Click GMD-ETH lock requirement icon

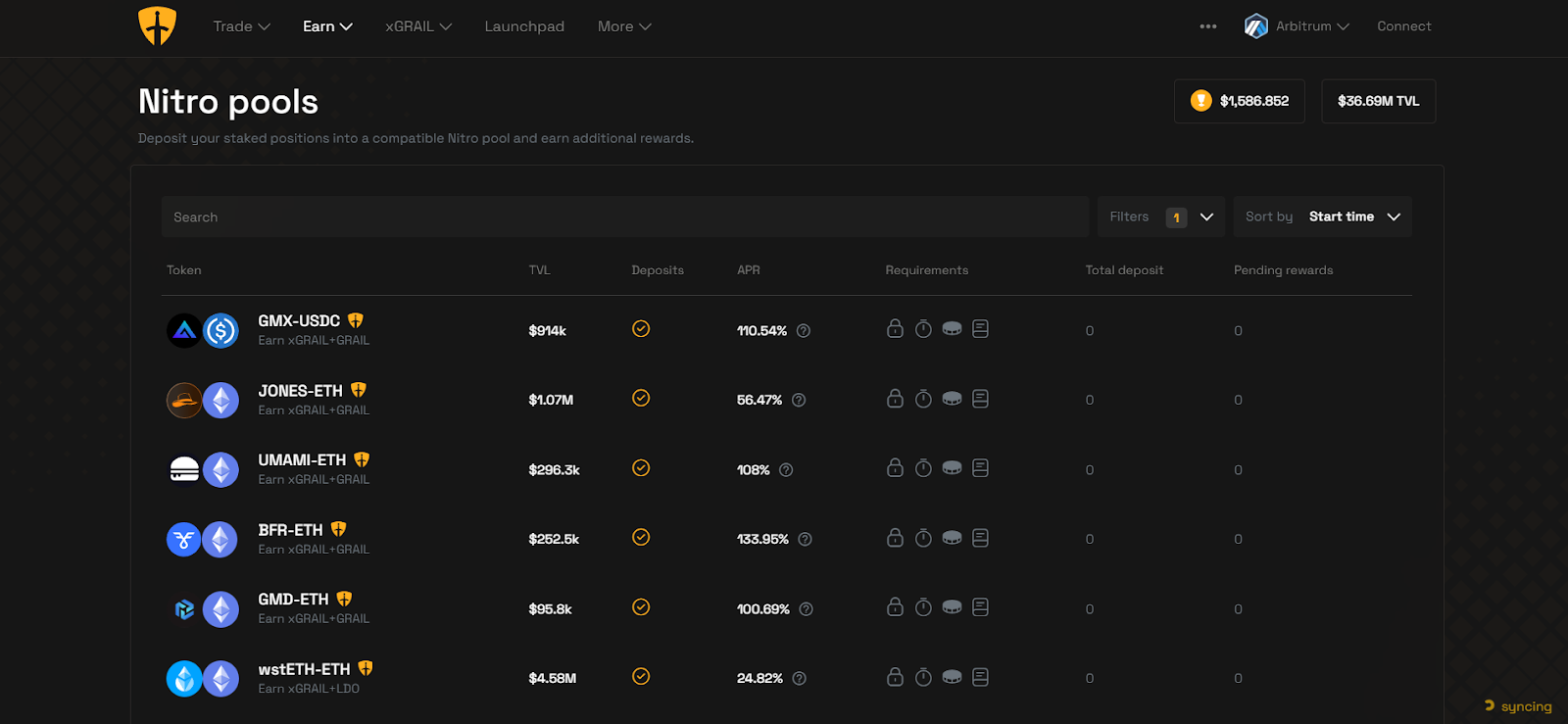tap(895, 606)
